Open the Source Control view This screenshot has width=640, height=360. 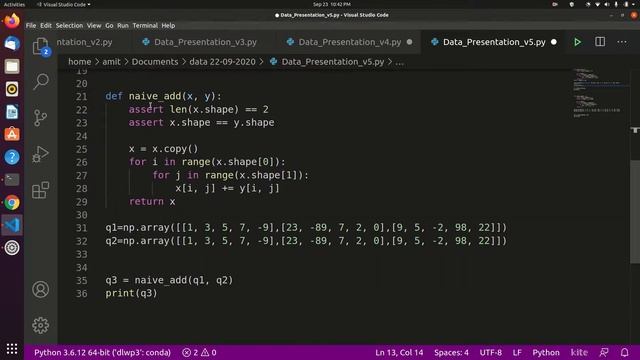[x=40, y=118]
